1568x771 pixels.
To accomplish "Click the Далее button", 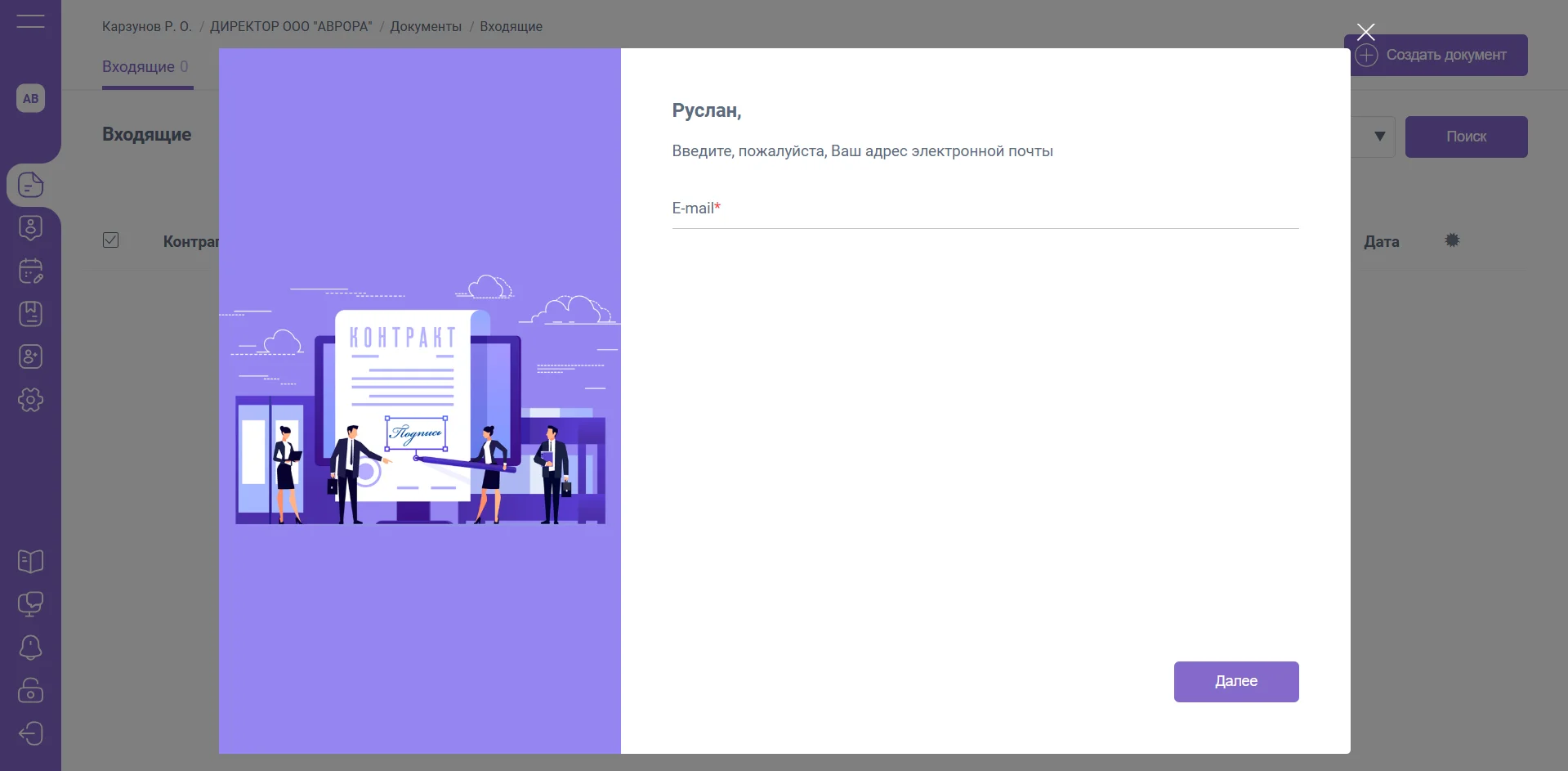I will 1235,681.
